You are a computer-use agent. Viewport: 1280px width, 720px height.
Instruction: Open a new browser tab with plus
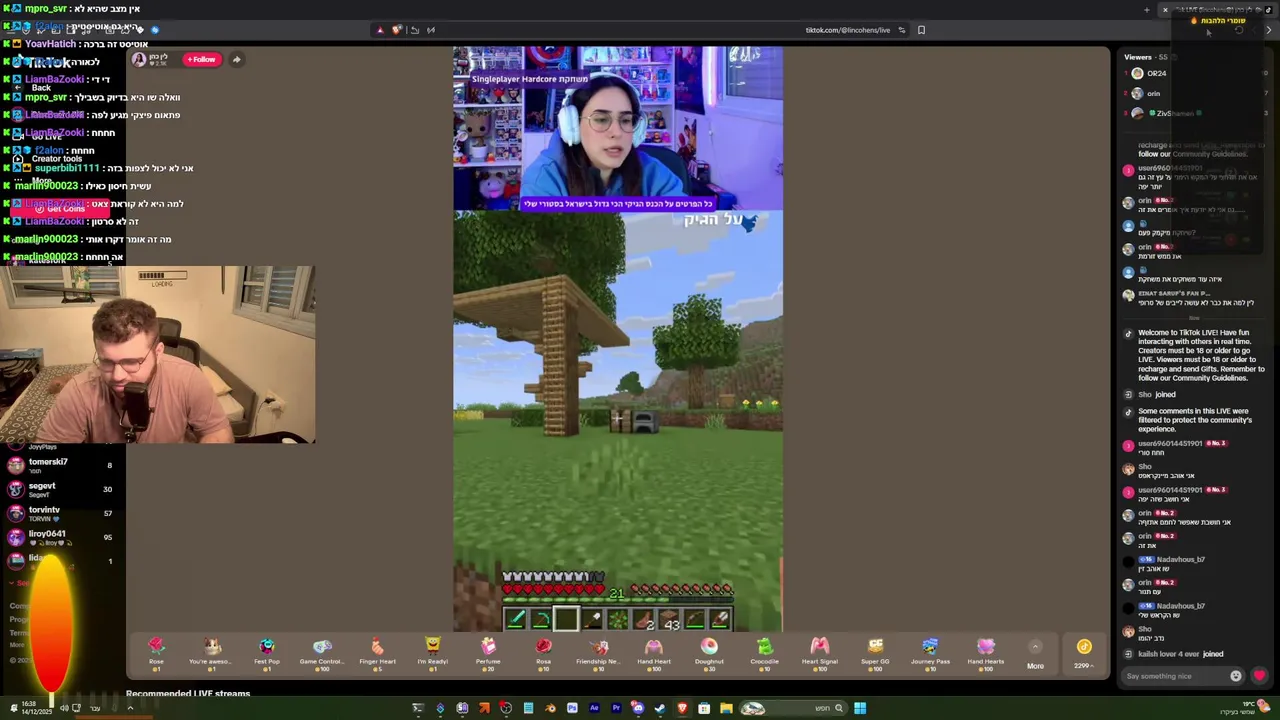[x=1147, y=10]
